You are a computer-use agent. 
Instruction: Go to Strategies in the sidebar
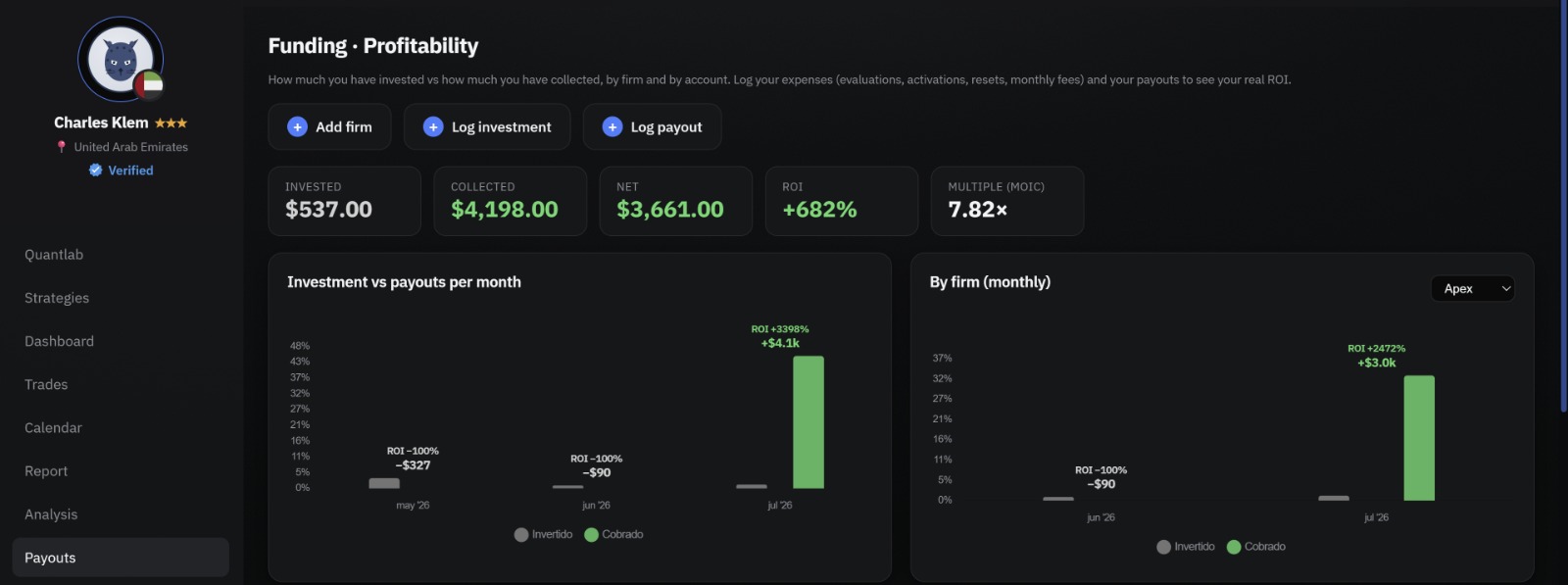pyautogui.click(x=57, y=298)
